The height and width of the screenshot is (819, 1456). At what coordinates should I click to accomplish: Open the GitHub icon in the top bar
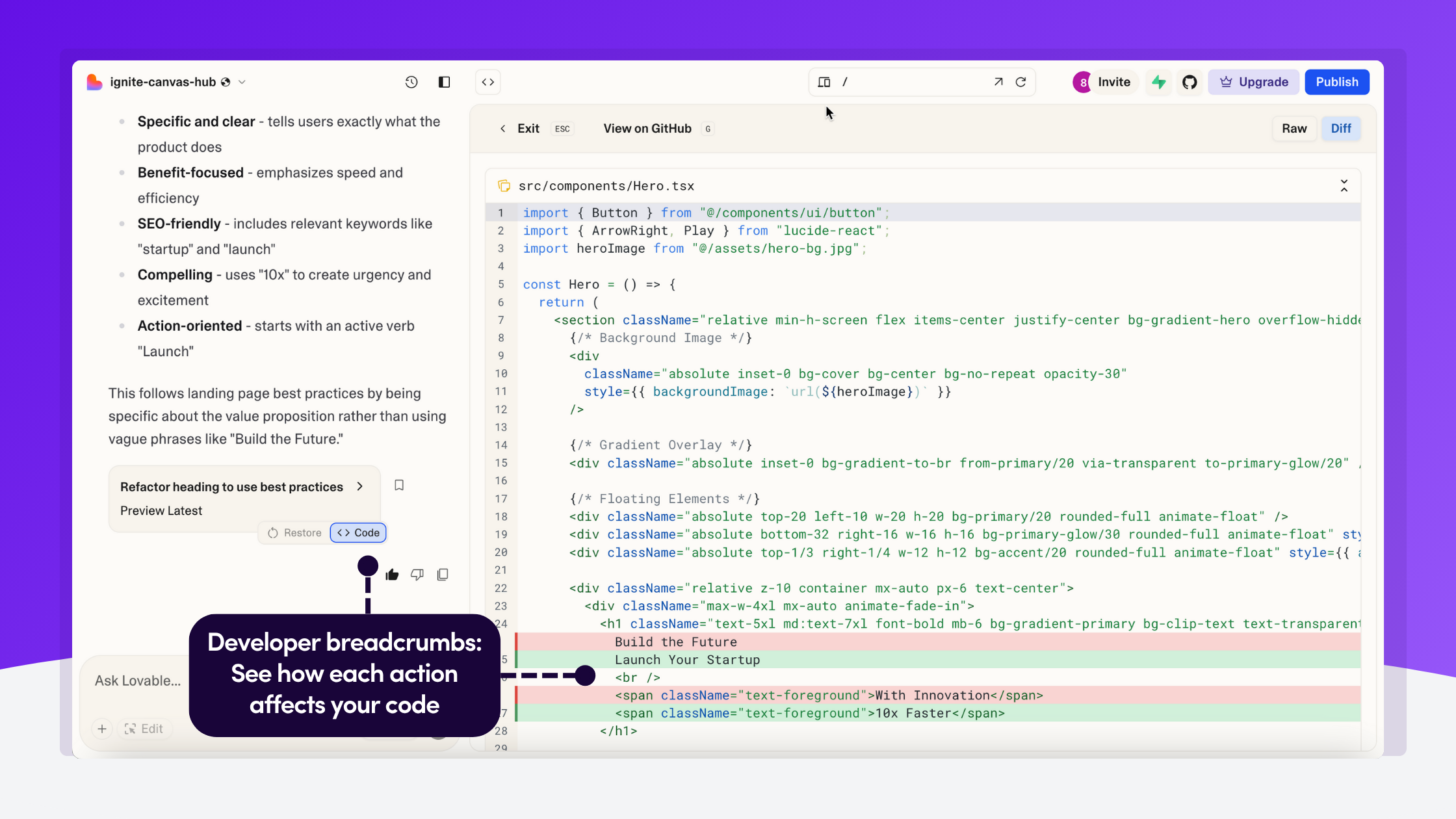click(x=1189, y=82)
